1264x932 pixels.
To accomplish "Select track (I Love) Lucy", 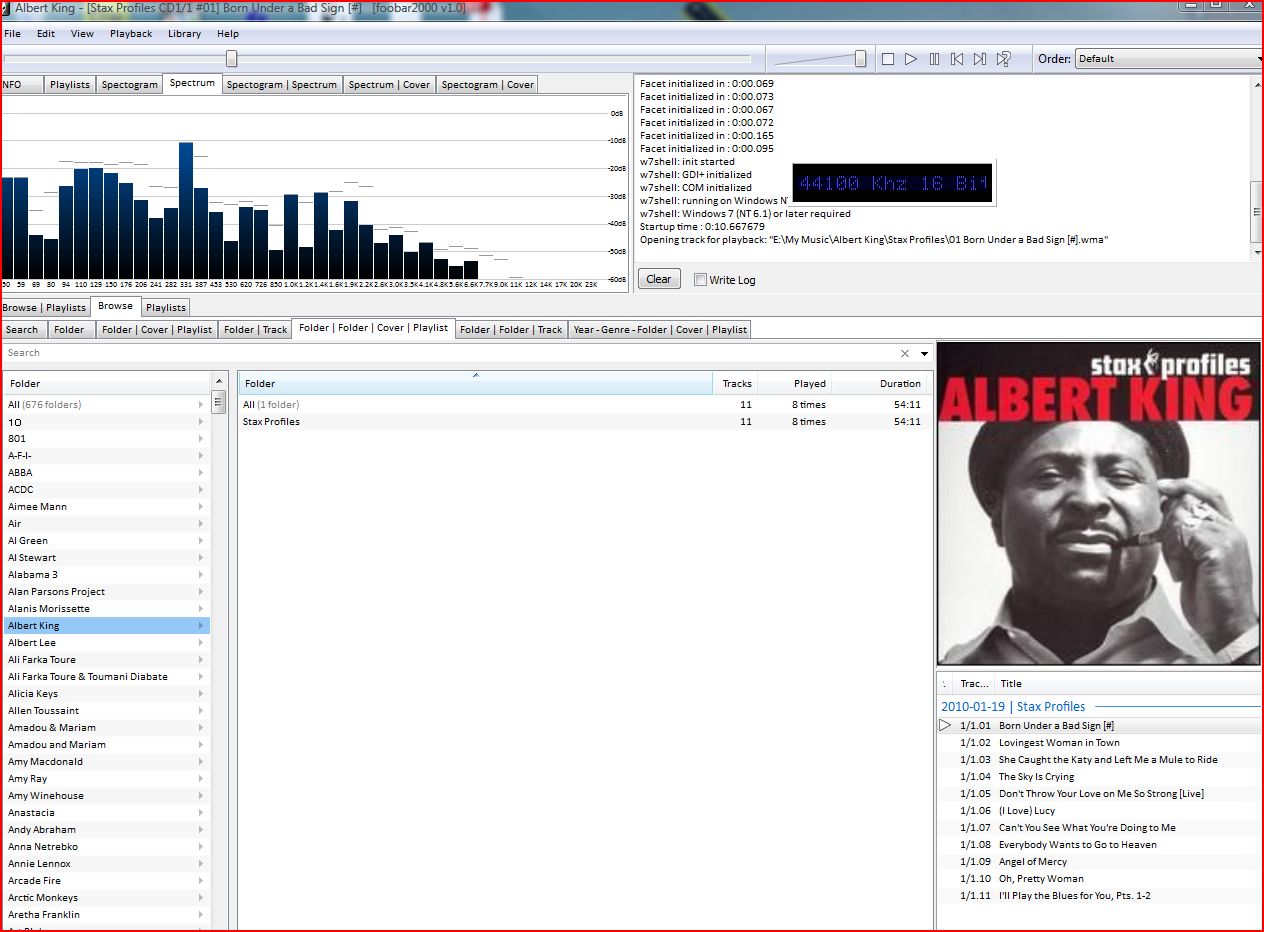I will tap(1099, 811).
